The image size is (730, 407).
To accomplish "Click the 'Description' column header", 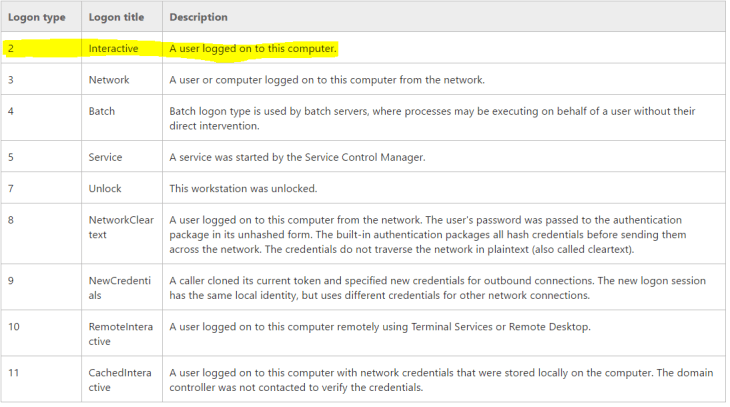I will pos(198,17).
